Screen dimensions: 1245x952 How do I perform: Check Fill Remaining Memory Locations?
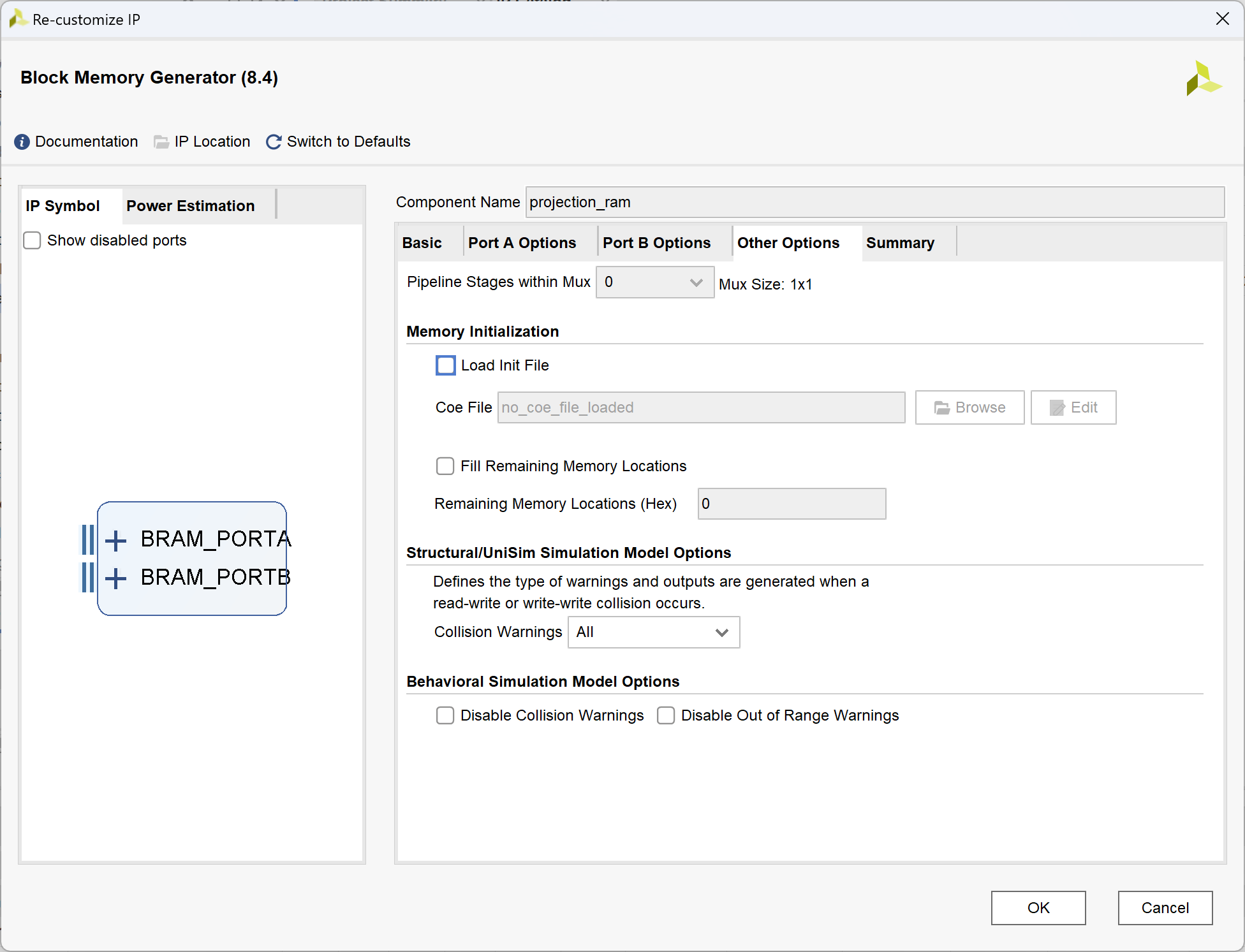pos(445,466)
